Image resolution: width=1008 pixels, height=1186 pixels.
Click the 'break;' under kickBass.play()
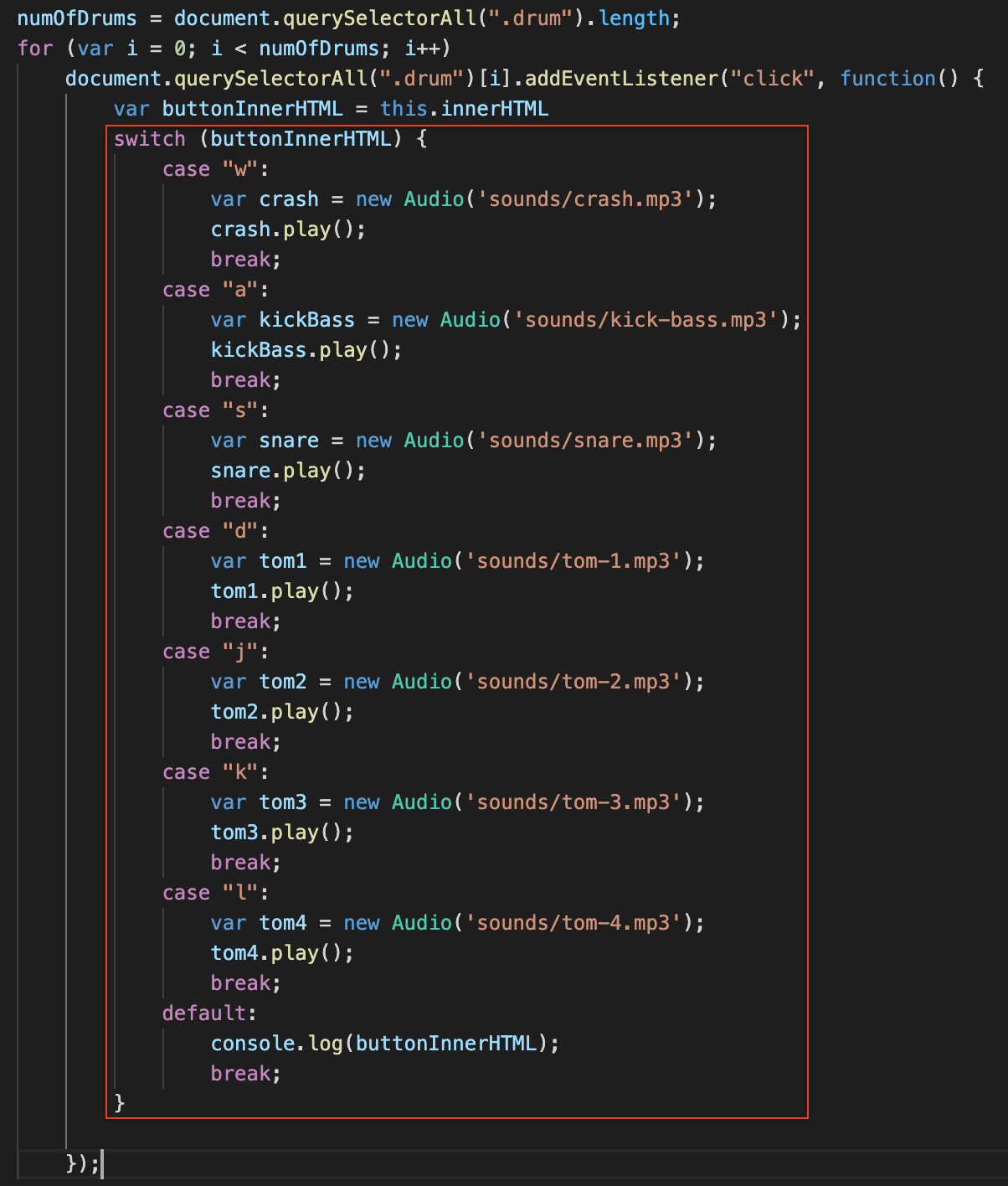coord(246,380)
